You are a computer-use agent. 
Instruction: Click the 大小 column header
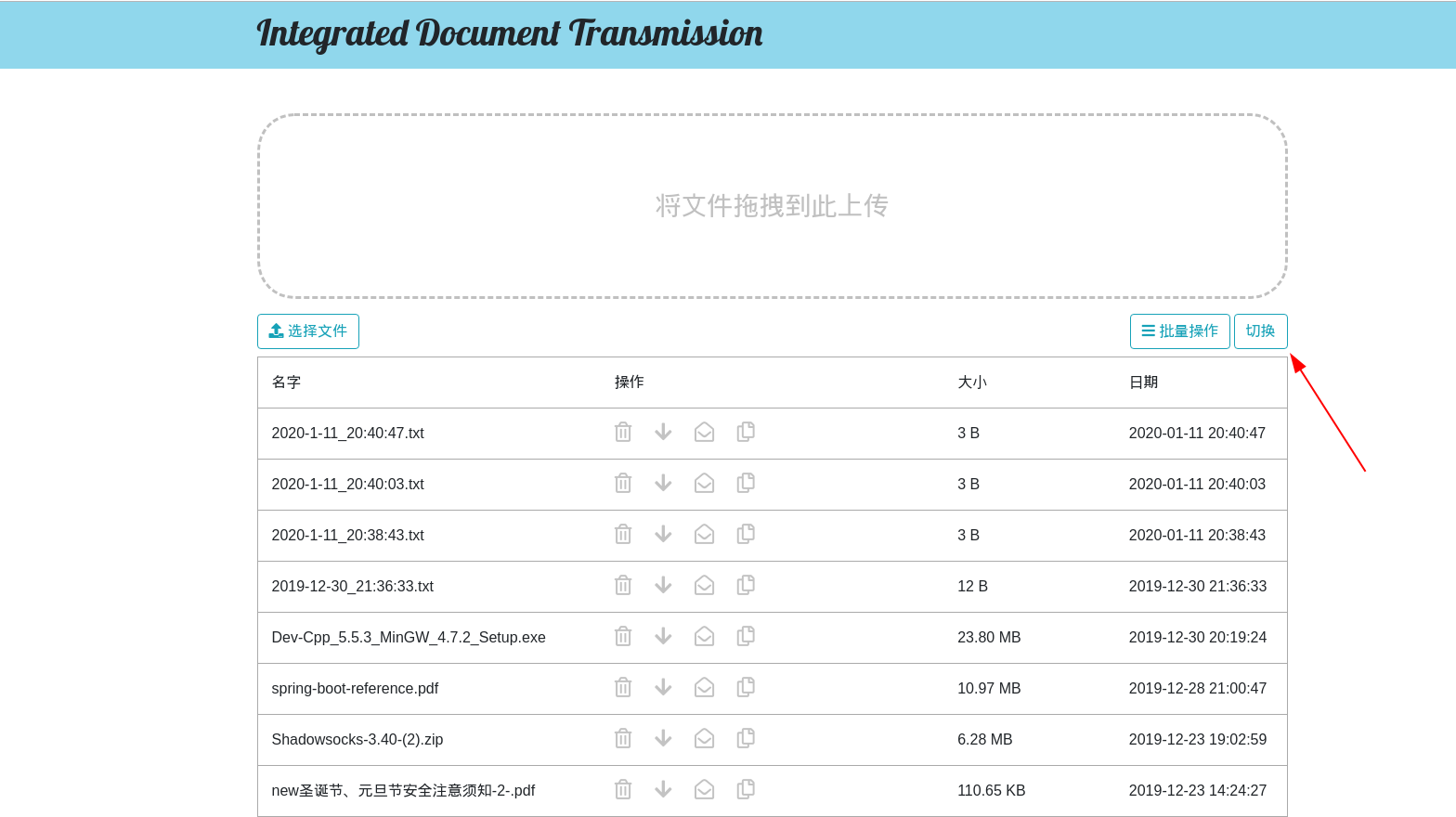[971, 383]
